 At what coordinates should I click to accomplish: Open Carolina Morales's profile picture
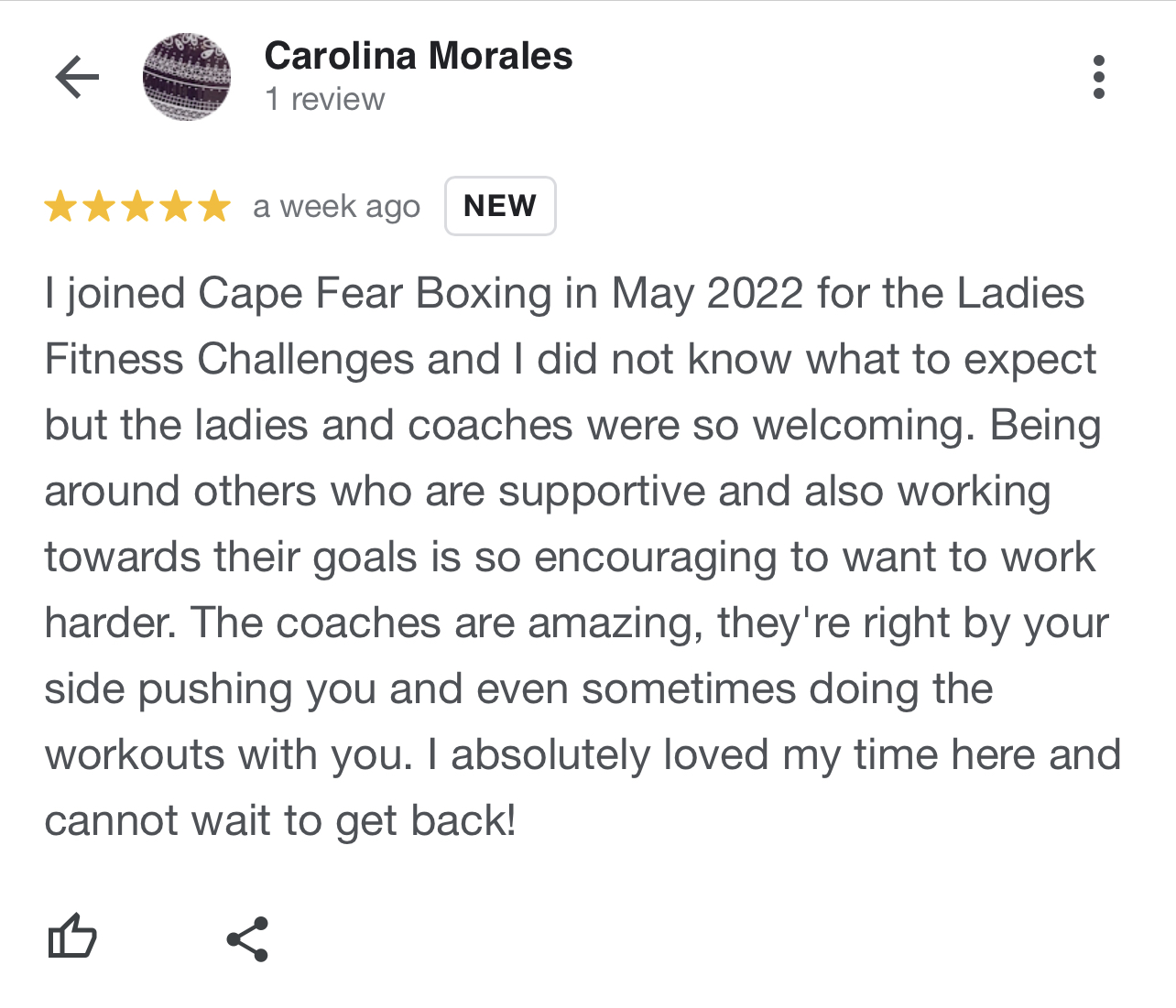pyautogui.click(x=187, y=77)
